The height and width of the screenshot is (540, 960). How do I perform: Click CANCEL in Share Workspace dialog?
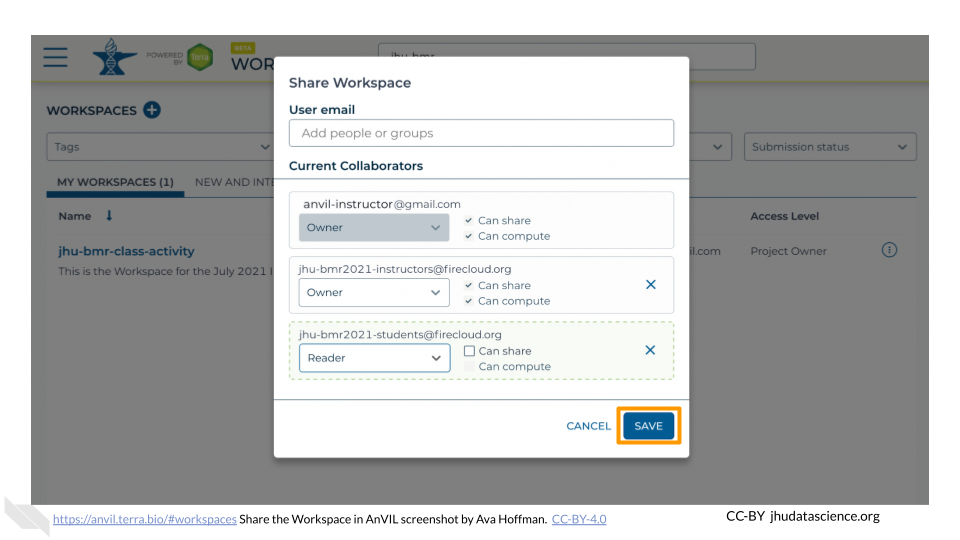[x=588, y=426]
